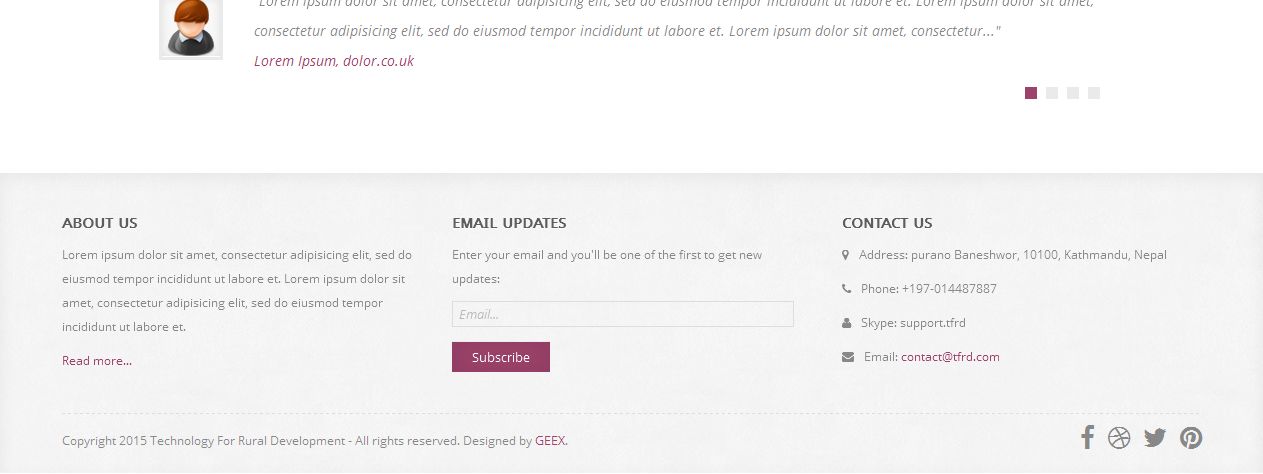Open the contact@tfrd.com email link

950,357
